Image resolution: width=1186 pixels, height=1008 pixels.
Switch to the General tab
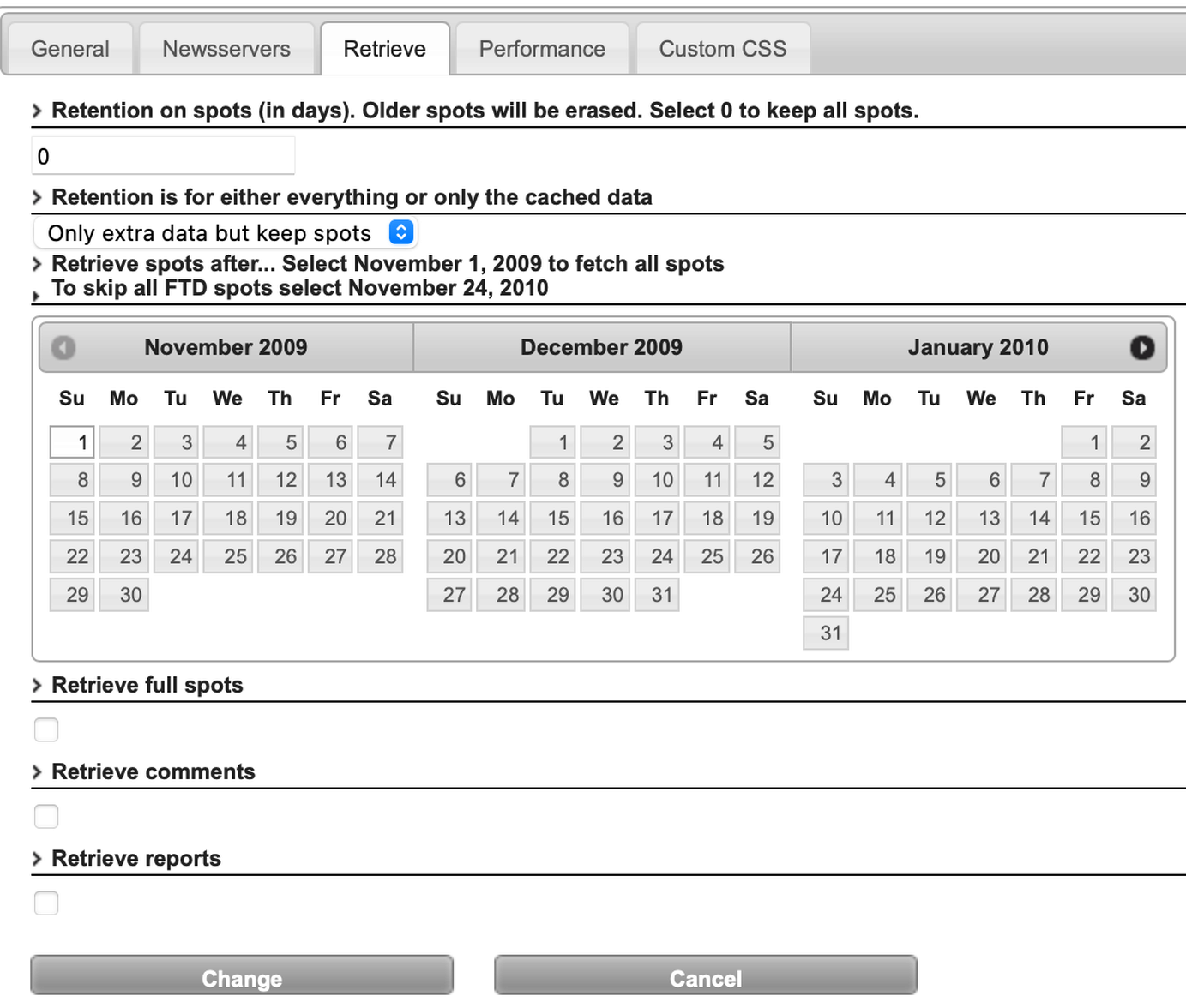point(70,49)
